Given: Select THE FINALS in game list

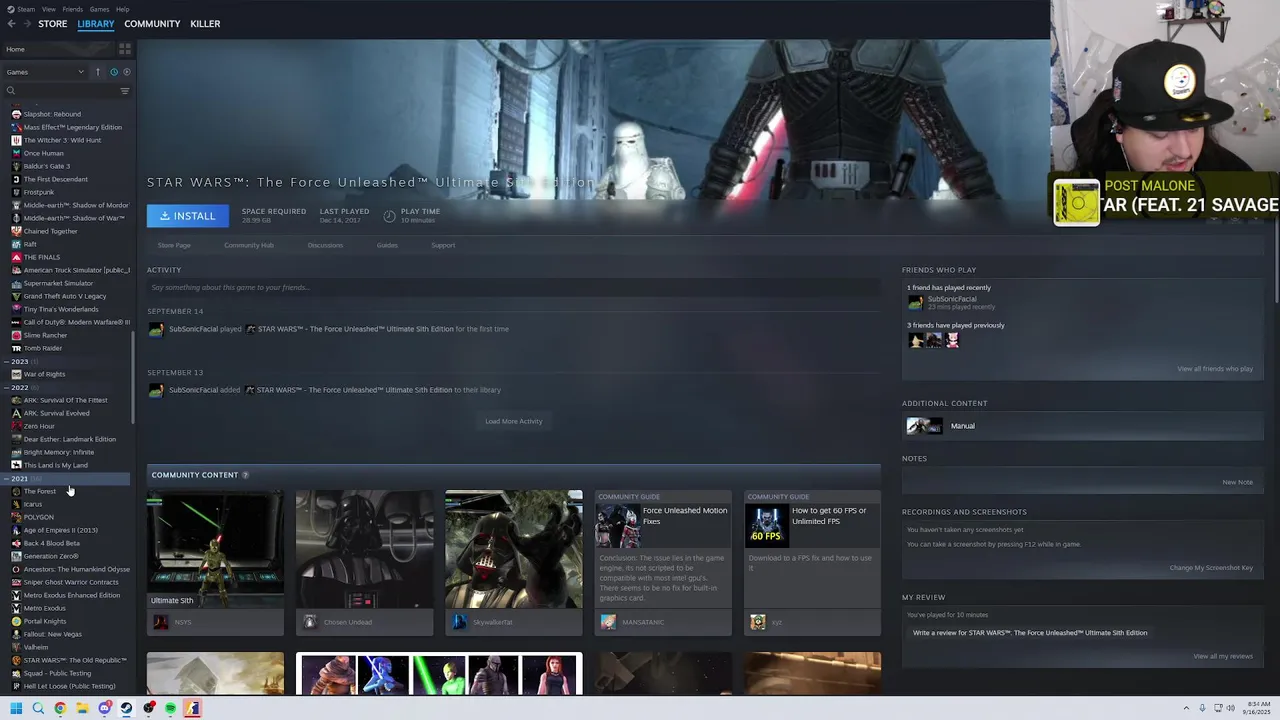Looking at the screenshot, I should pos(41,257).
